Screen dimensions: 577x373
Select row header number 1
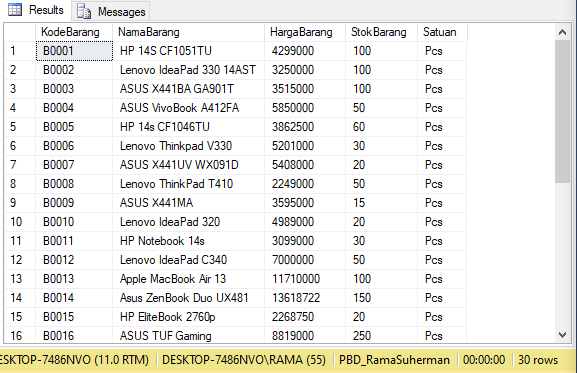(x=20, y=51)
